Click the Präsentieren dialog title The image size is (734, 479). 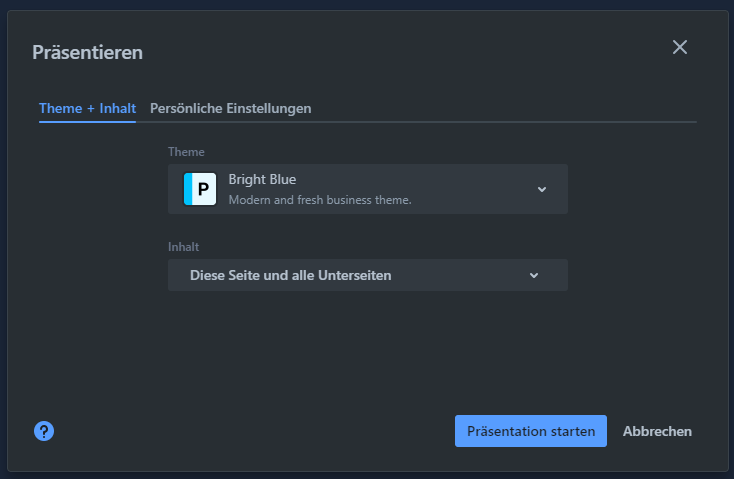87,52
